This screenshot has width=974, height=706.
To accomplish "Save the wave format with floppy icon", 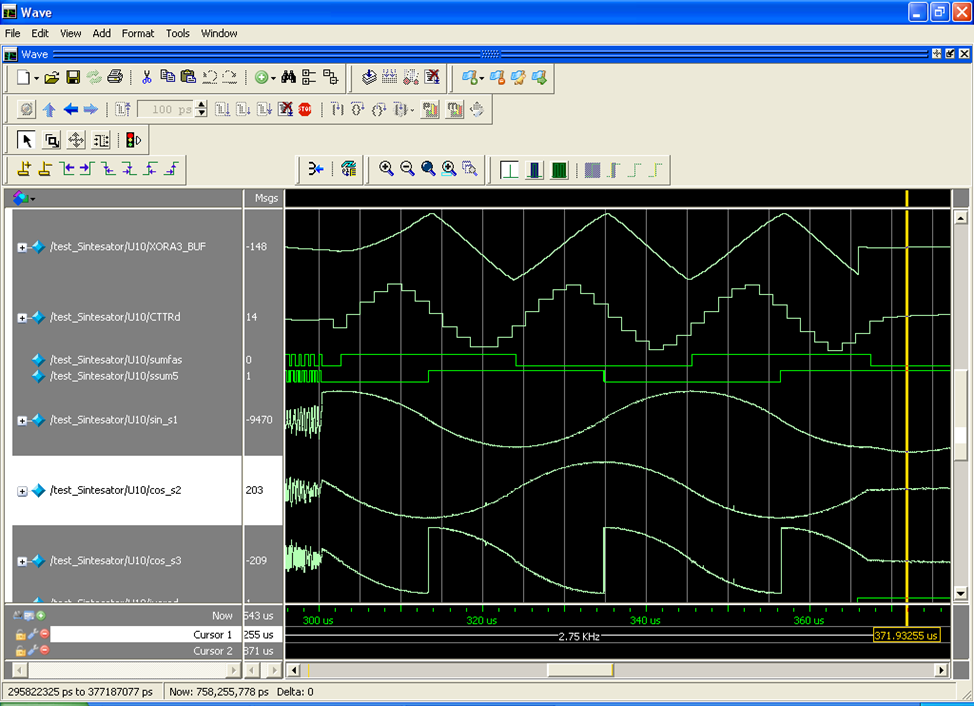I will pyautogui.click(x=73, y=78).
